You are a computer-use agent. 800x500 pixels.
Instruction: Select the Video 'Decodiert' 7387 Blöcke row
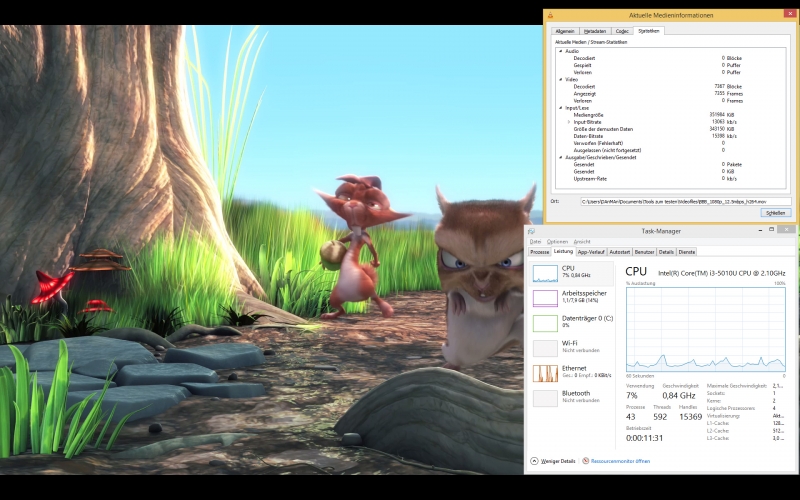[x=672, y=87]
